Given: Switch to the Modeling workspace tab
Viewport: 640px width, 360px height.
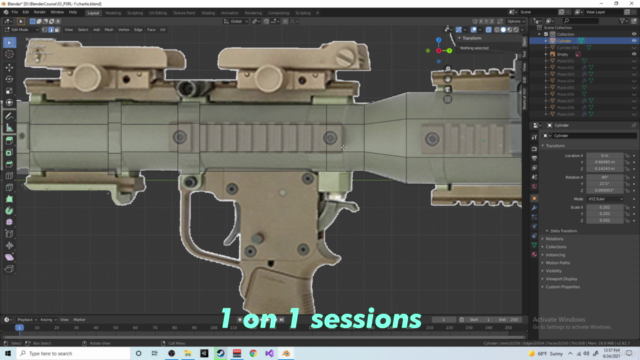Looking at the screenshot, I should [113, 13].
